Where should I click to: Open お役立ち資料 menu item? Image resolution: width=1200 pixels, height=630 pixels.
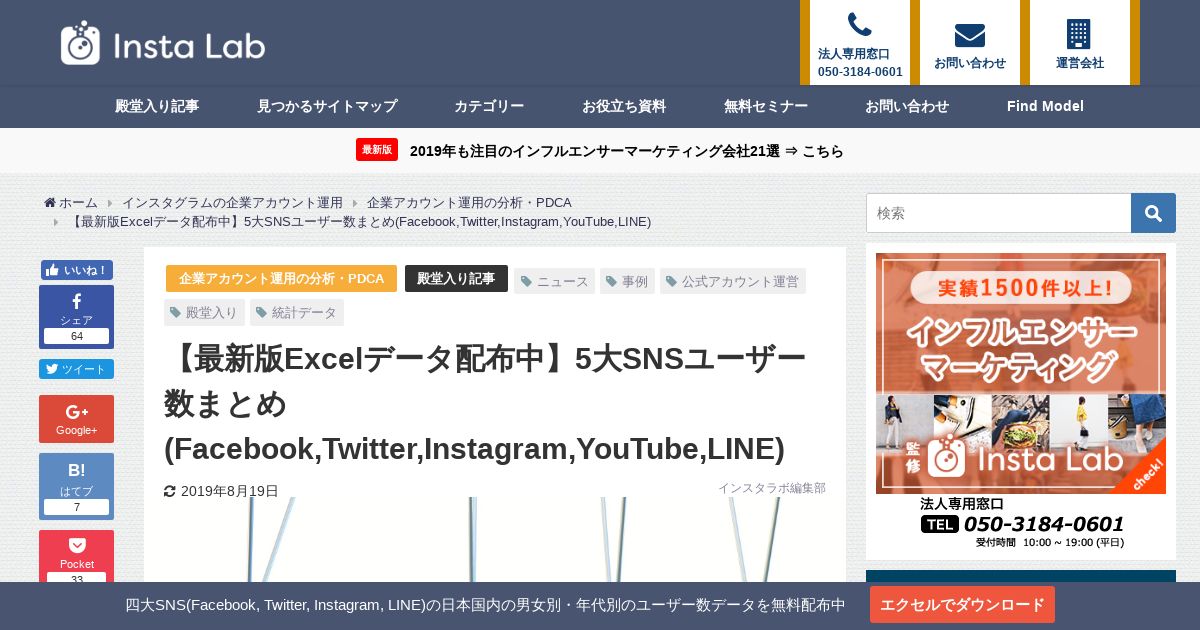[x=624, y=106]
